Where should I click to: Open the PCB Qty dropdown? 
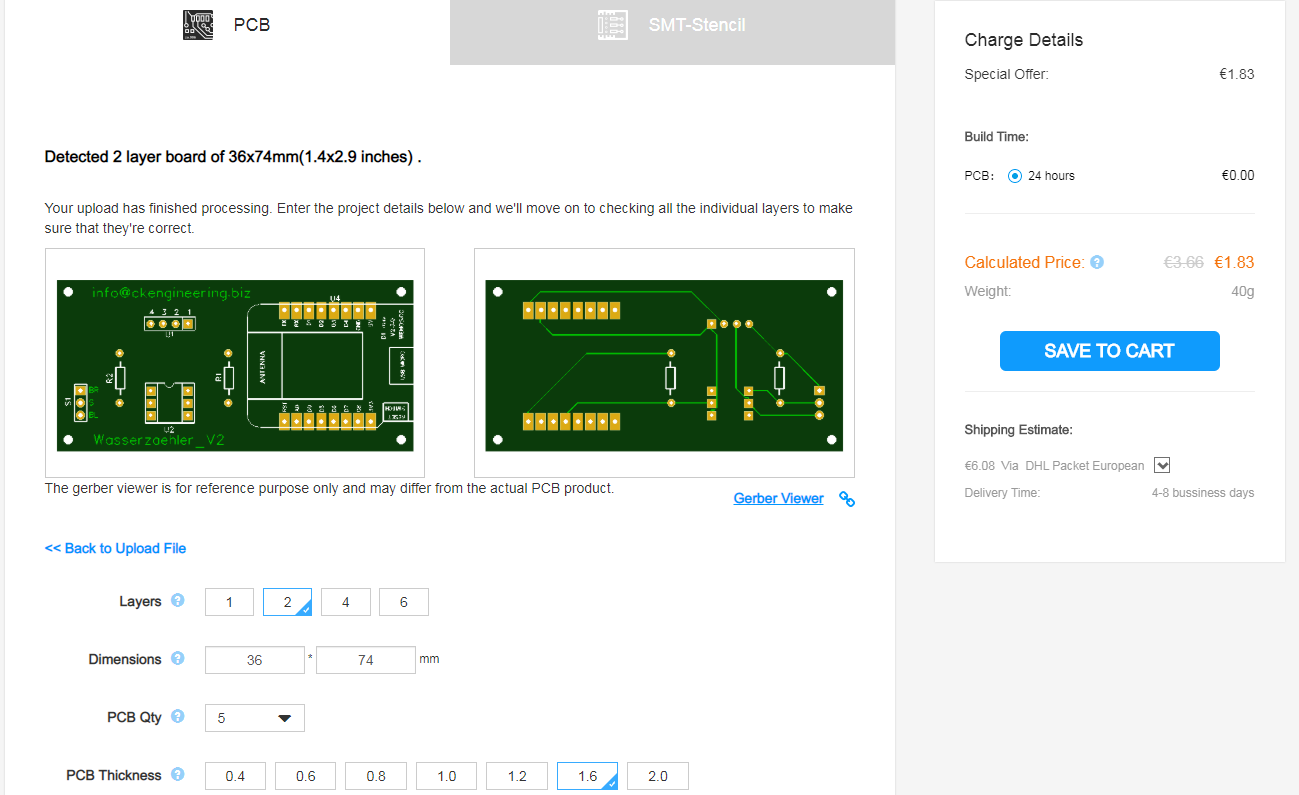pyautogui.click(x=255, y=718)
